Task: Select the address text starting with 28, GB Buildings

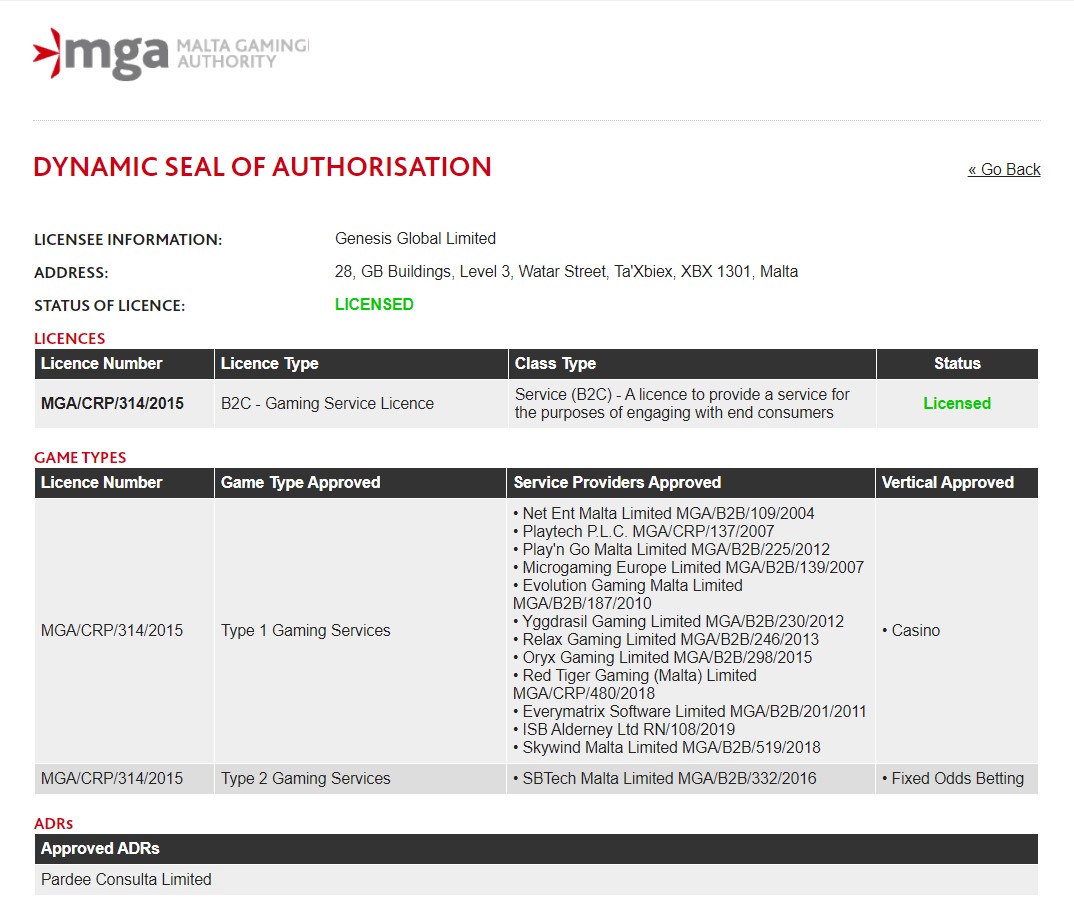Action: pyautogui.click(x=566, y=271)
